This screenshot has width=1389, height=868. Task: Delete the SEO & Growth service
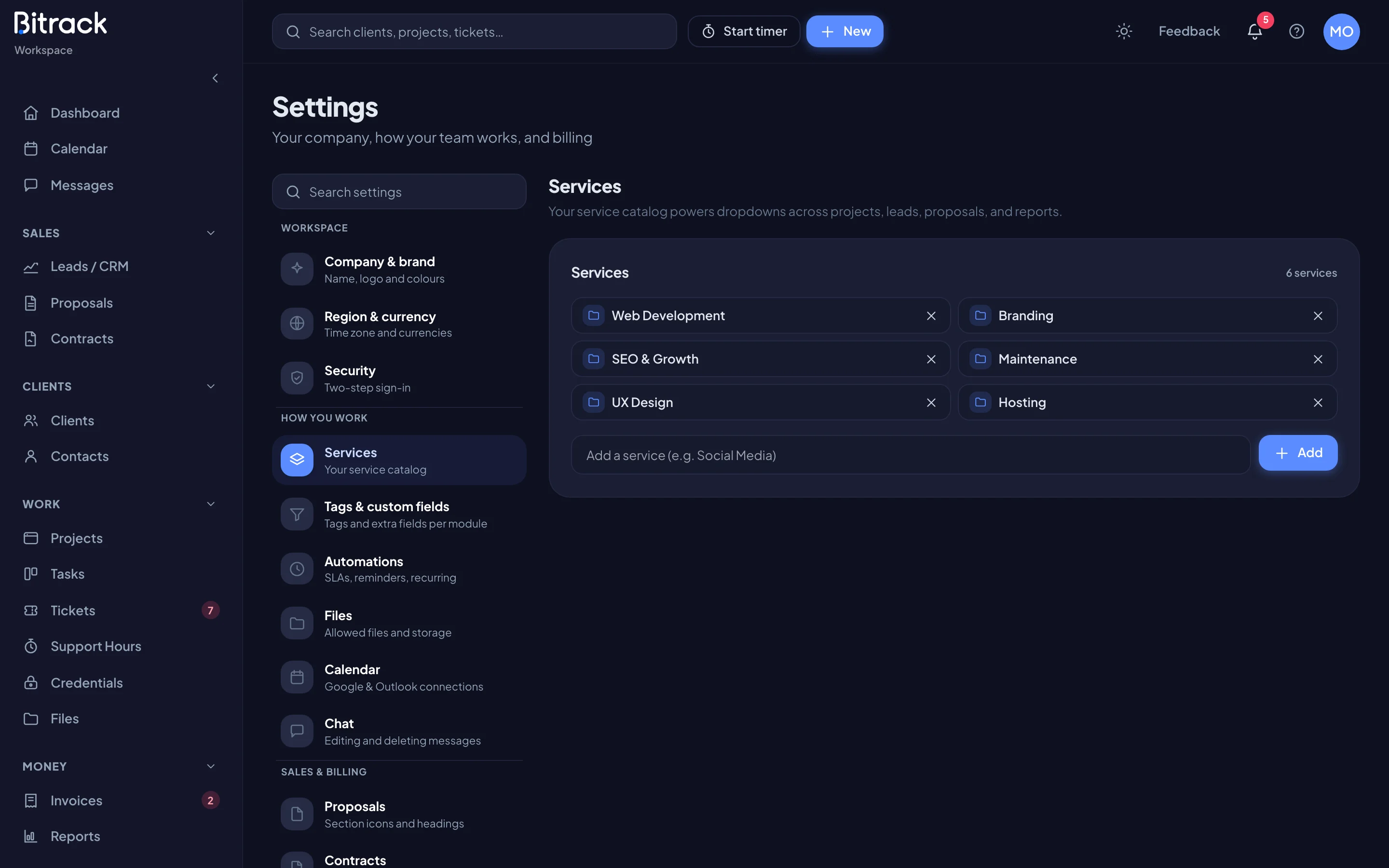(x=931, y=359)
